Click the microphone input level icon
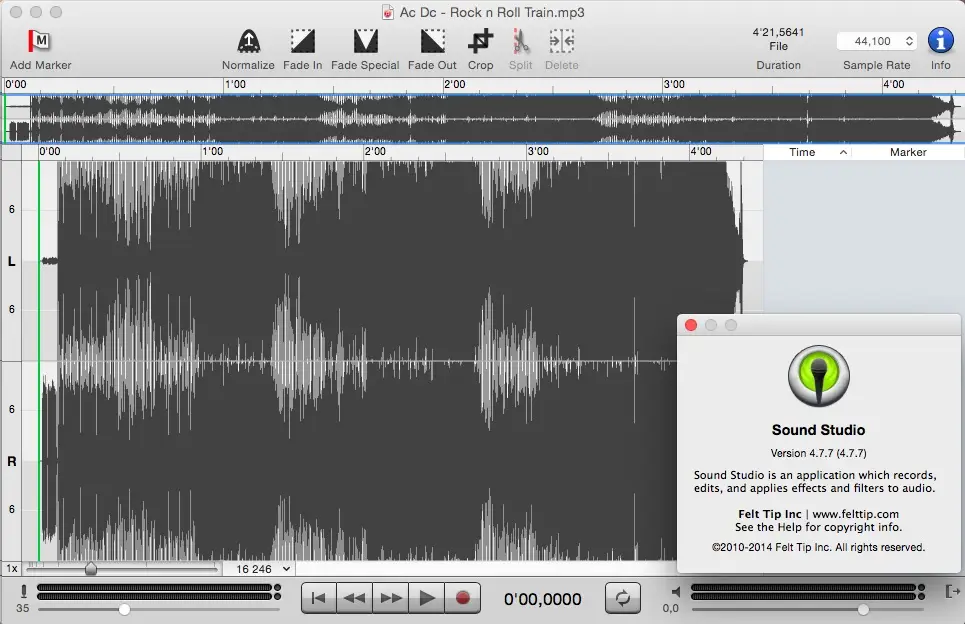Viewport: 965px width, 624px height. point(23,591)
